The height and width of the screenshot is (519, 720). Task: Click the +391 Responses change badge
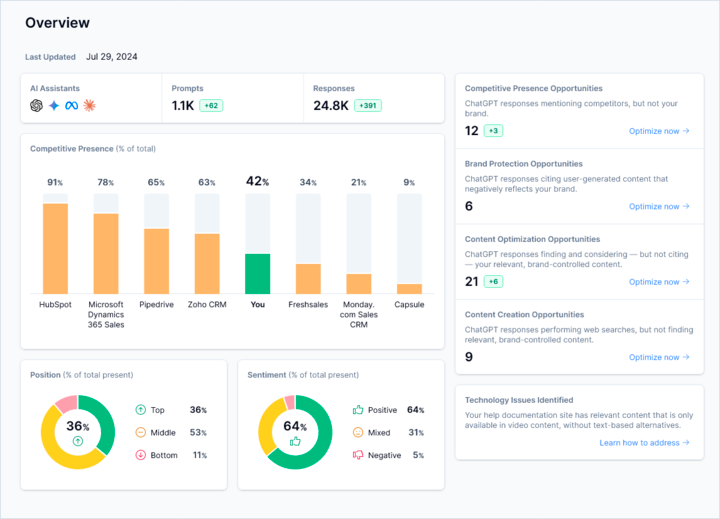point(368,106)
